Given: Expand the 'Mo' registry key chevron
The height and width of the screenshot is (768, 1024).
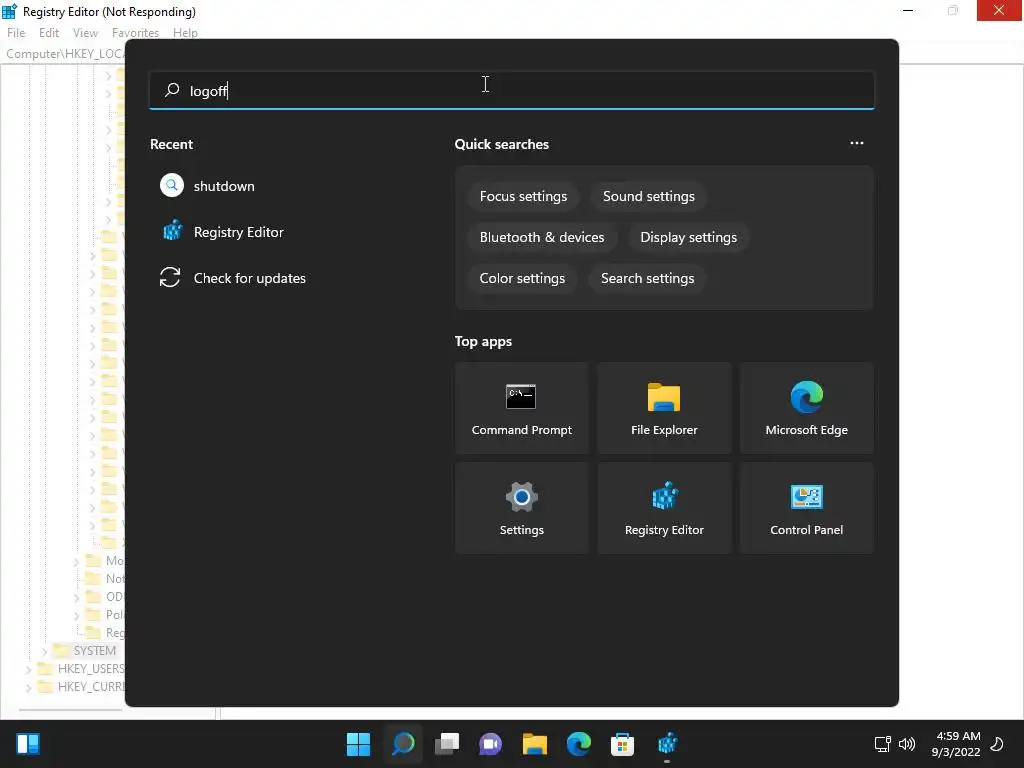Looking at the screenshot, I should pyautogui.click(x=76, y=561).
